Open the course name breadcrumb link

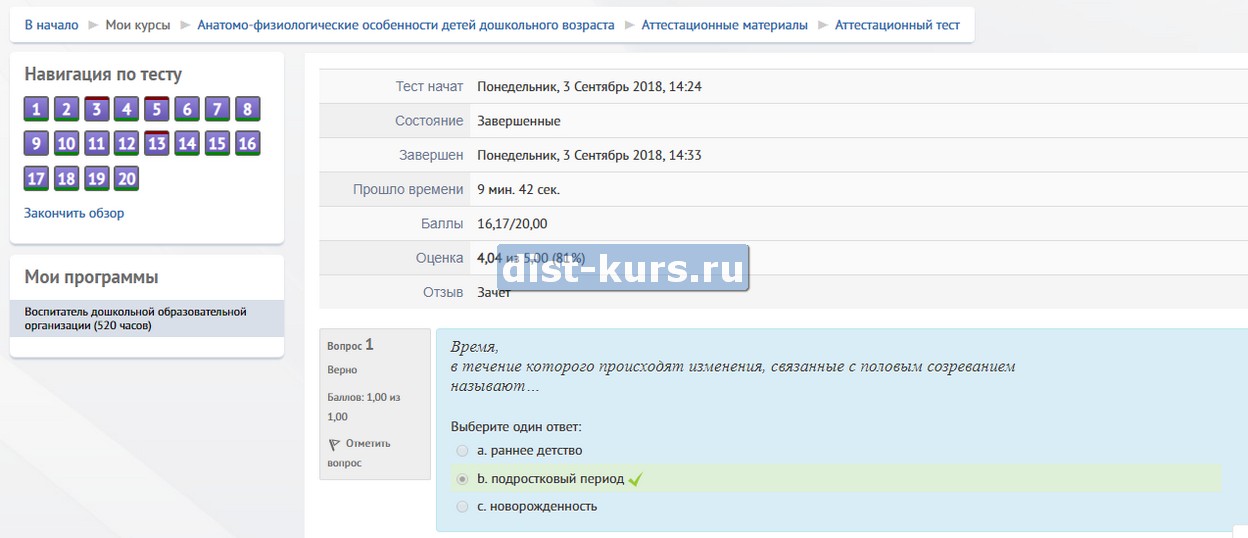tap(405, 25)
